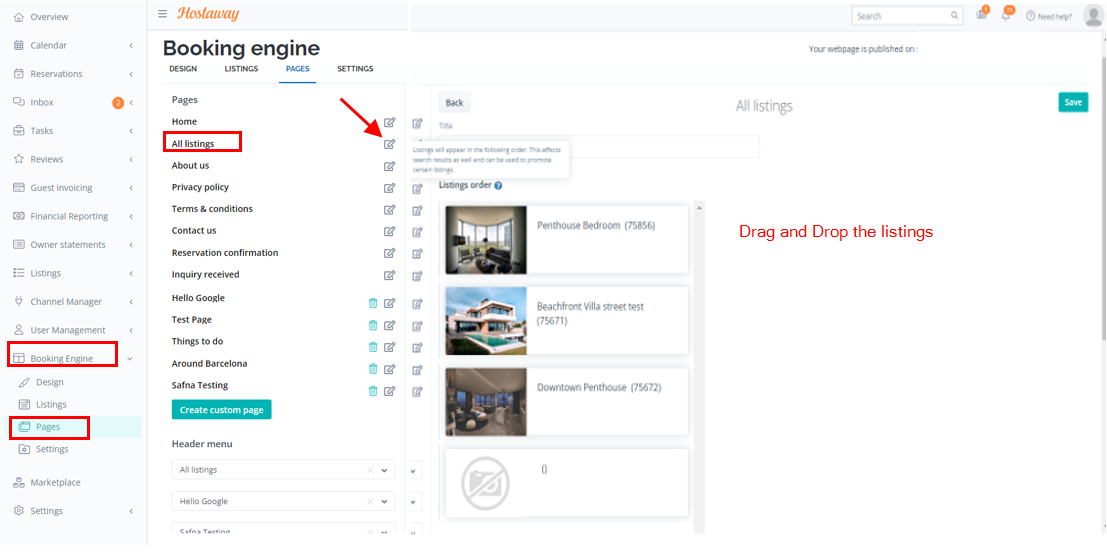Select the Beachfront Villa street test thumbnail
The width and height of the screenshot is (1107, 557).
(486, 321)
